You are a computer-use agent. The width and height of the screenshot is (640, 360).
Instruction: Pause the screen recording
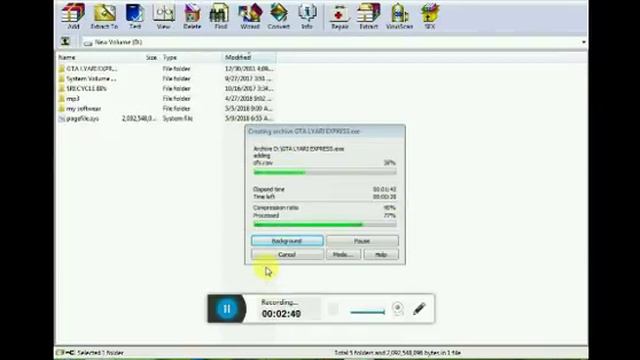(227, 309)
